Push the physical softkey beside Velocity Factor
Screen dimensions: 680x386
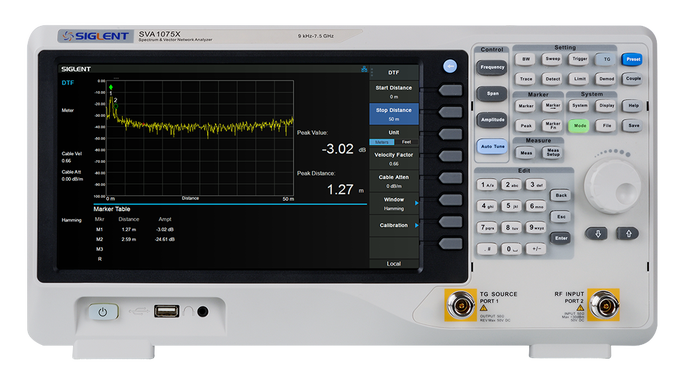coord(451,156)
